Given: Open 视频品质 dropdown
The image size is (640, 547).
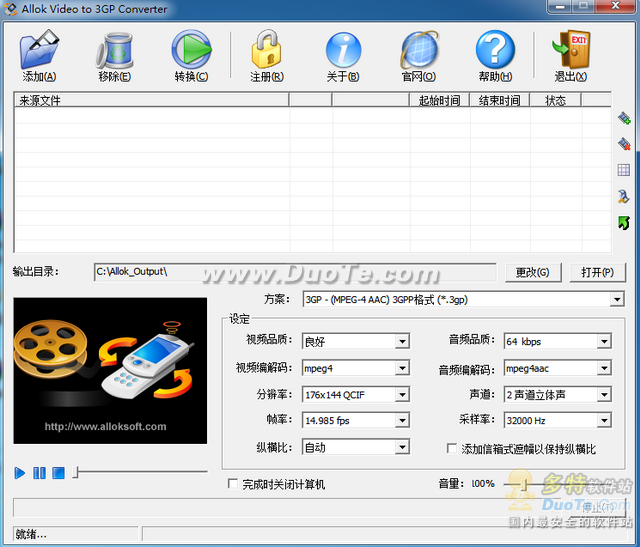Looking at the screenshot, I should click(x=402, y=341).
